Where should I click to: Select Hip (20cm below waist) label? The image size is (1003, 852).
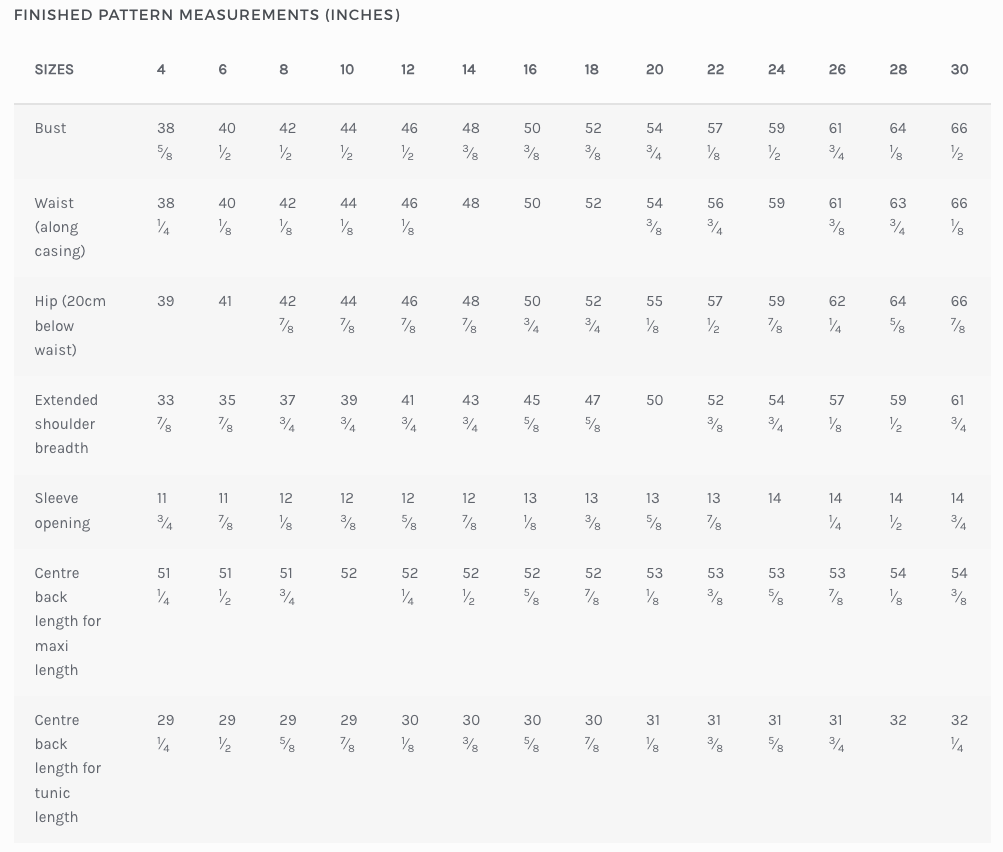70,326
